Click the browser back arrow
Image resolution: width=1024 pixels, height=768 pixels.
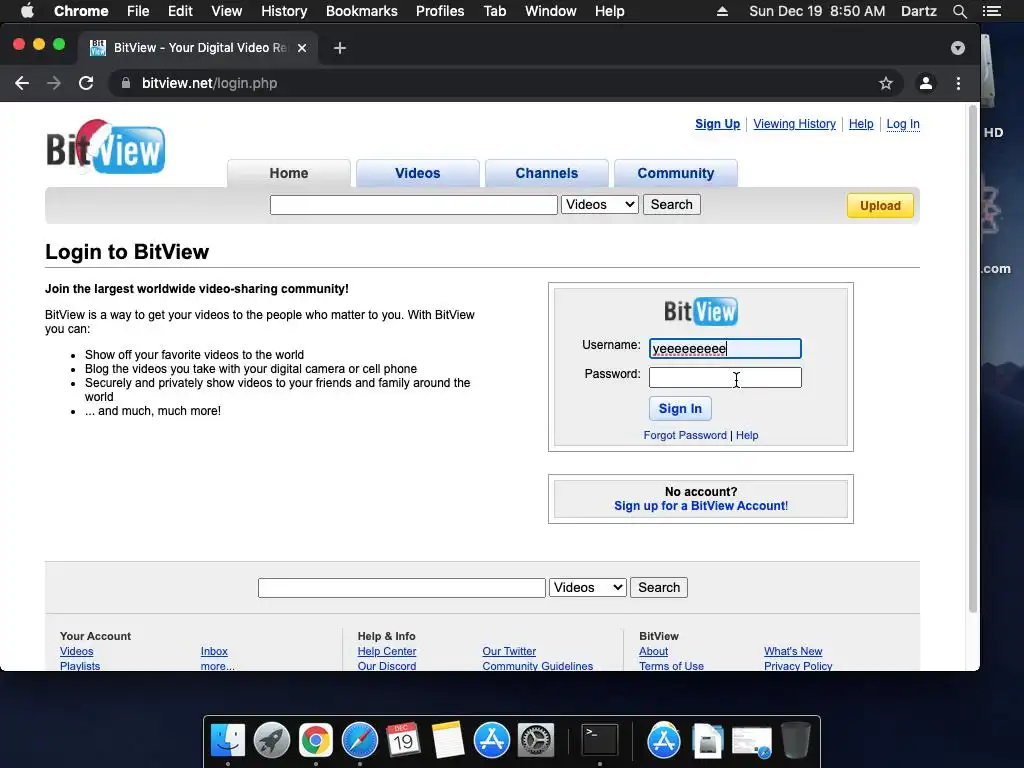(x=22, y=83)
